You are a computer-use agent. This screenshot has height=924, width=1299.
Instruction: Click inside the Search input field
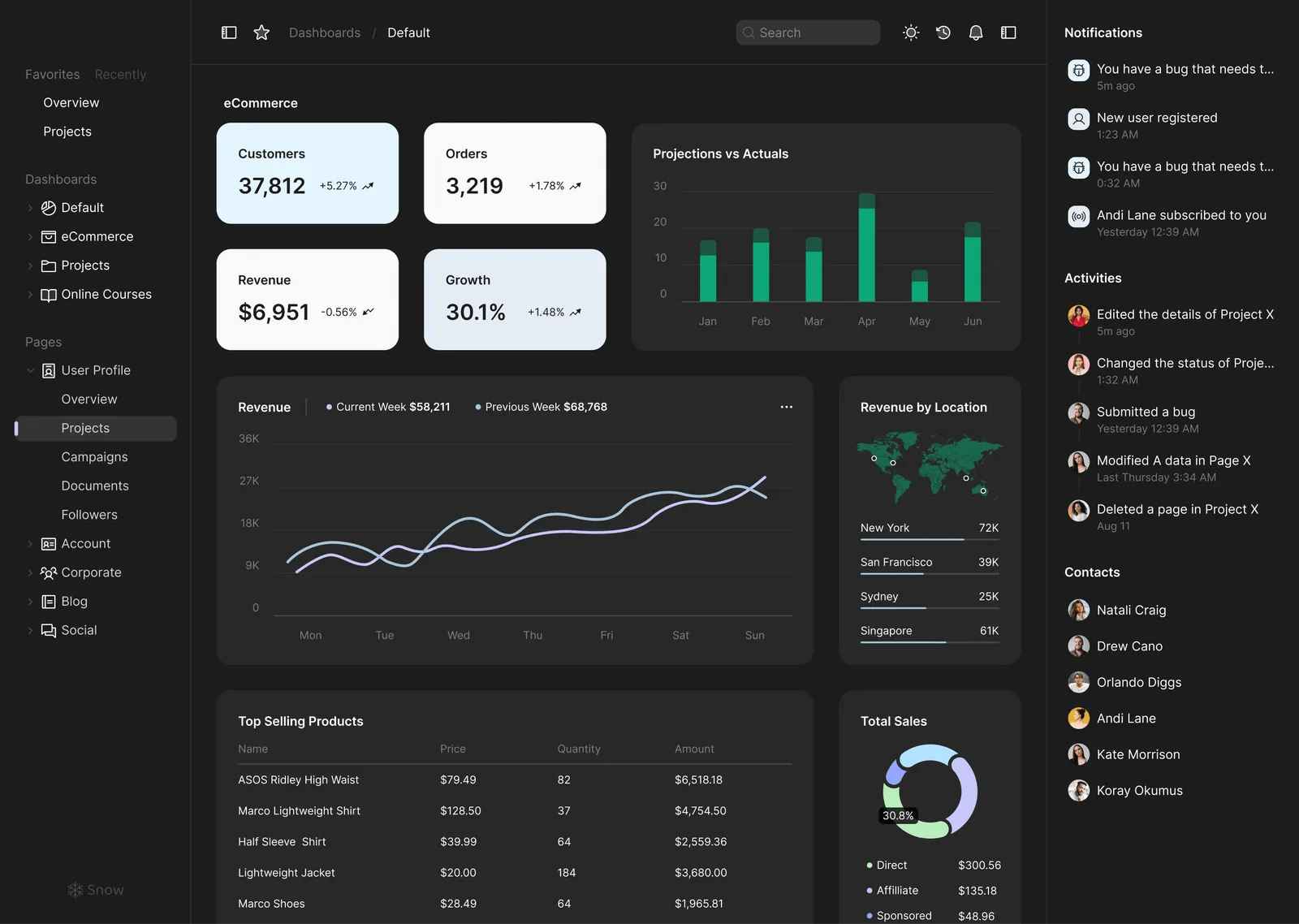[808, 32]
